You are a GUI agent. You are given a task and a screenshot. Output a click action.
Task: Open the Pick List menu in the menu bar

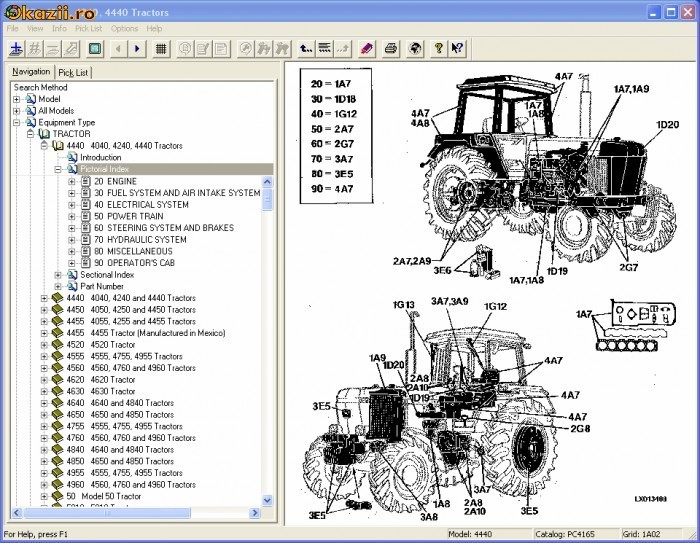pos(88,29)
